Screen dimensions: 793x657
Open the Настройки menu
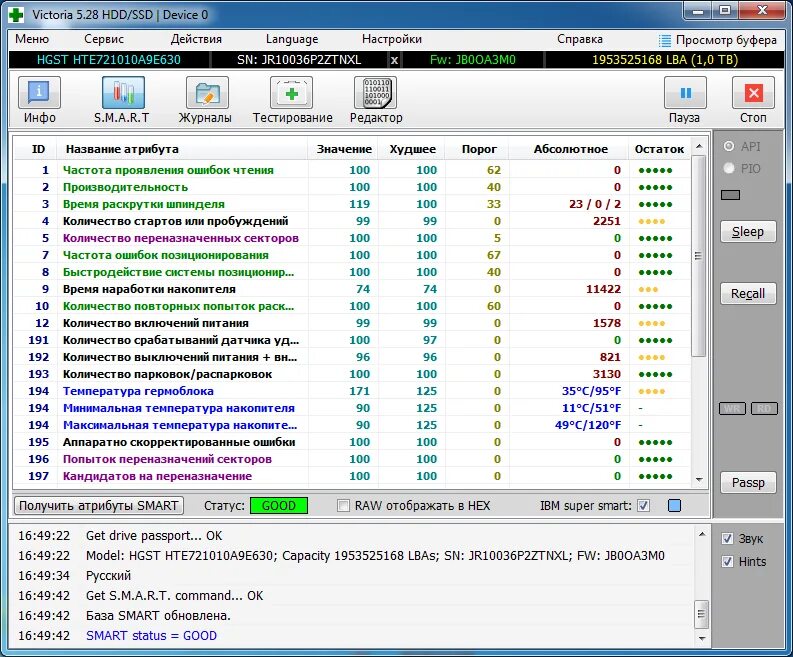391,39
